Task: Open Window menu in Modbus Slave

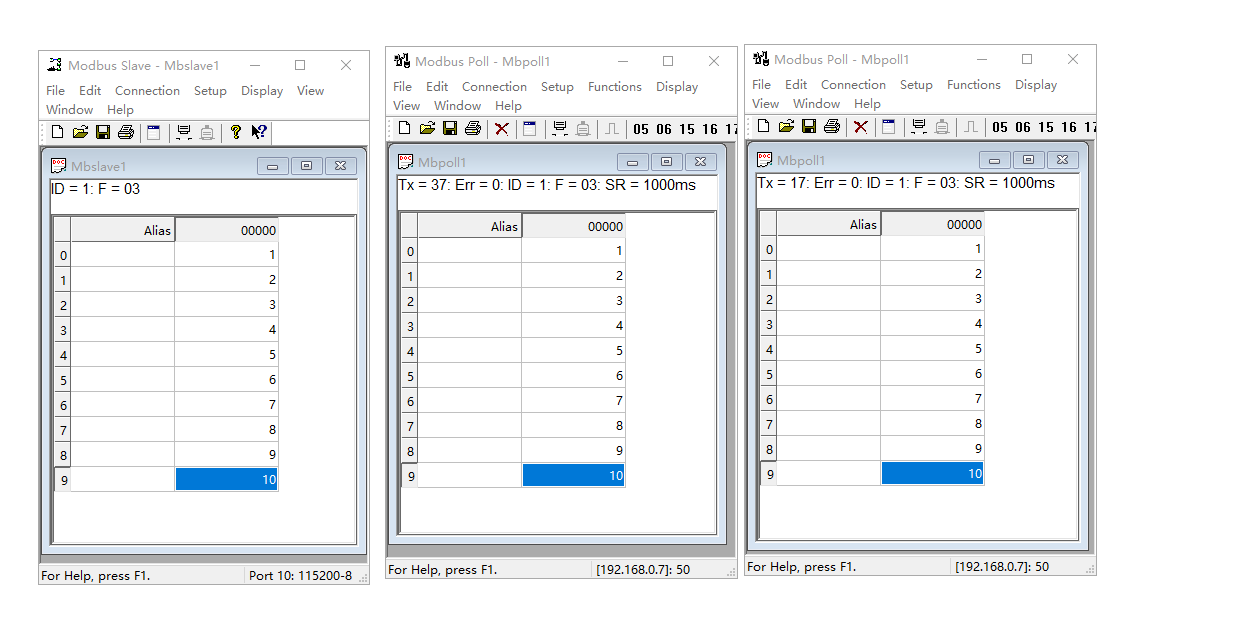Action: click(70, 110)
